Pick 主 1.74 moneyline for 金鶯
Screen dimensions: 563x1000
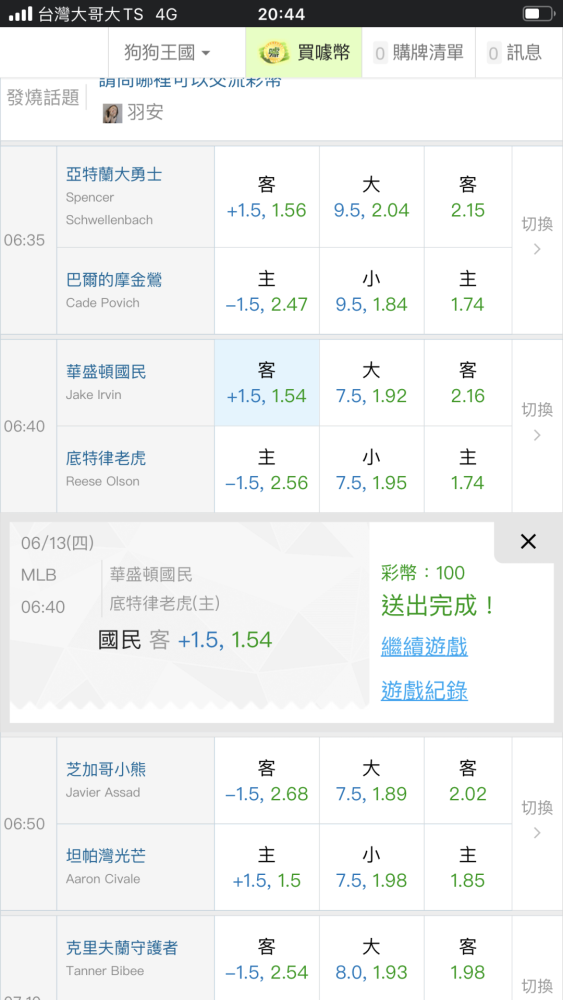coord(468,291)
